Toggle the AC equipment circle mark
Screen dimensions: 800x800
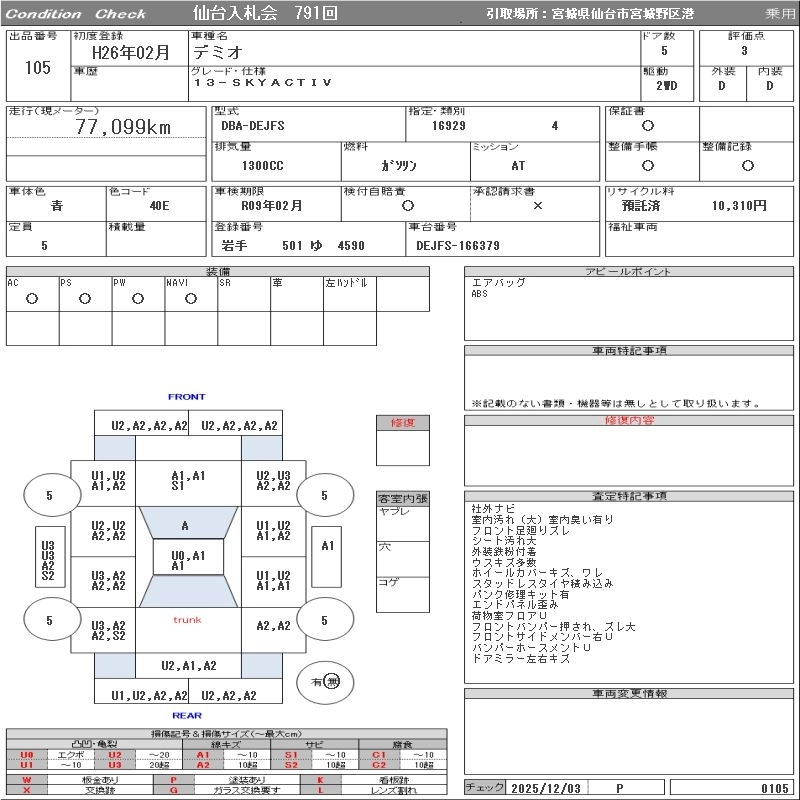[32, 299]
